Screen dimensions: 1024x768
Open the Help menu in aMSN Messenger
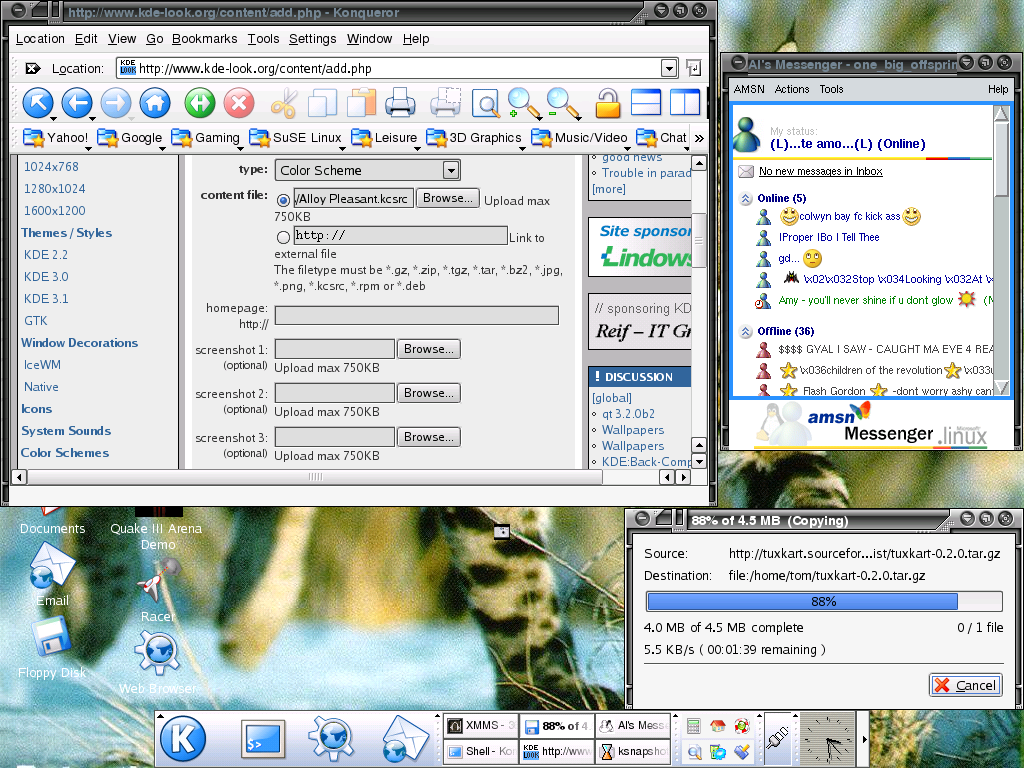pos(997,89)
